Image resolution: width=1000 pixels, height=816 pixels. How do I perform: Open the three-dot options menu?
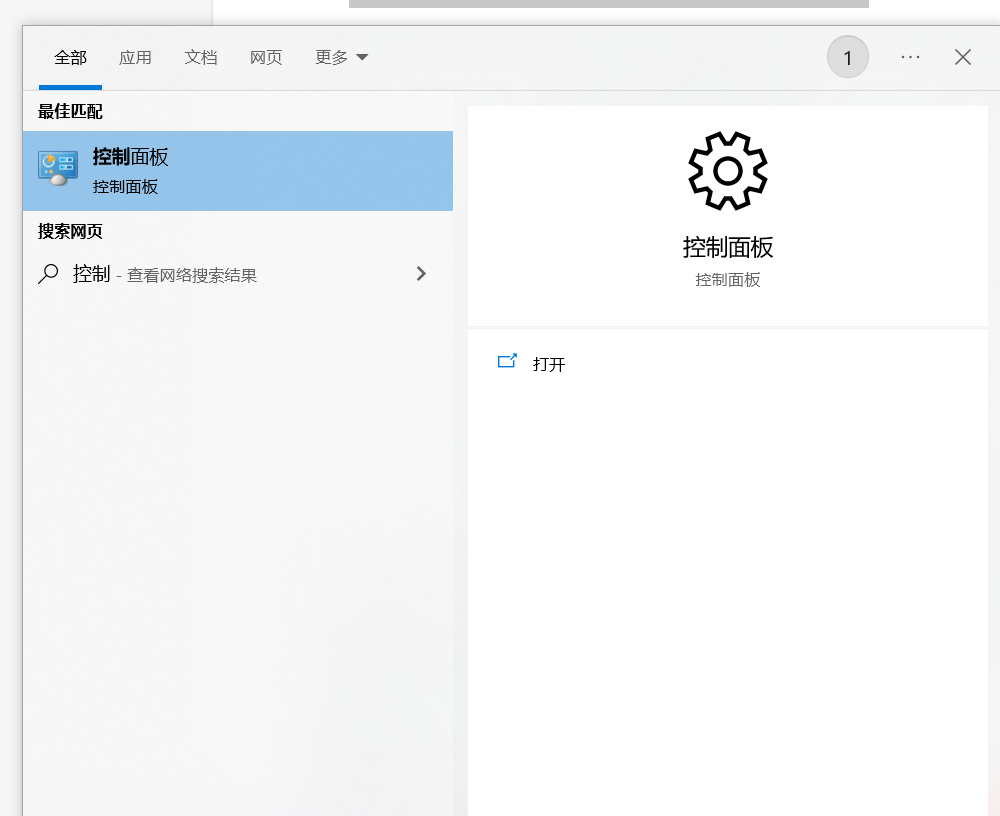(910, 57)
